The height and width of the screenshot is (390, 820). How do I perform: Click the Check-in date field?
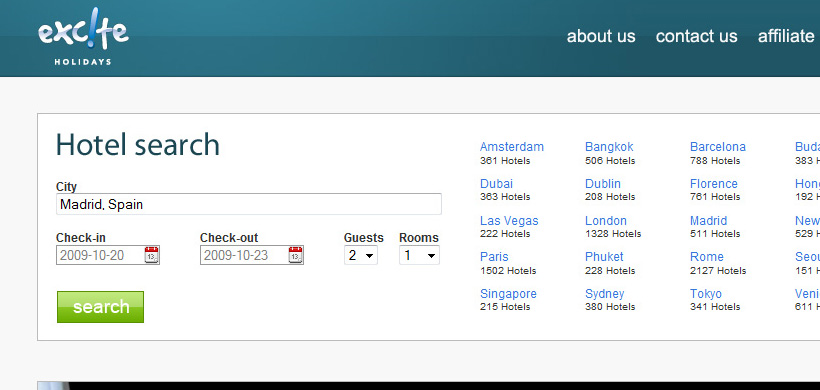pyautogui.click(x=108, y=255)
